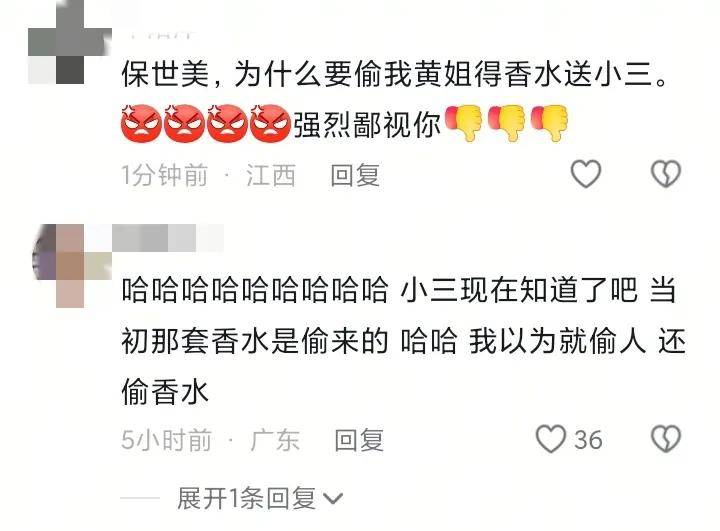Click the like count 36

pyautogui.click(x=588, y=440)
